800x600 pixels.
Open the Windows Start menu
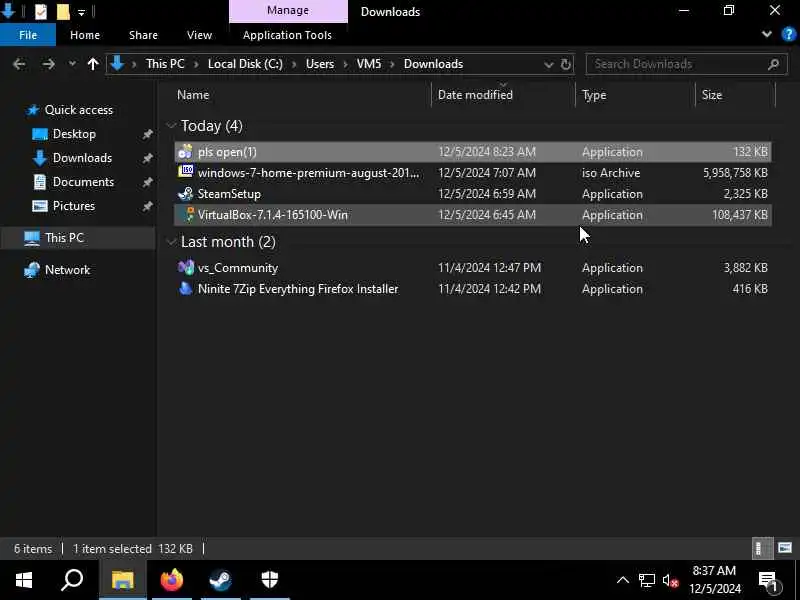coord(23,580)
